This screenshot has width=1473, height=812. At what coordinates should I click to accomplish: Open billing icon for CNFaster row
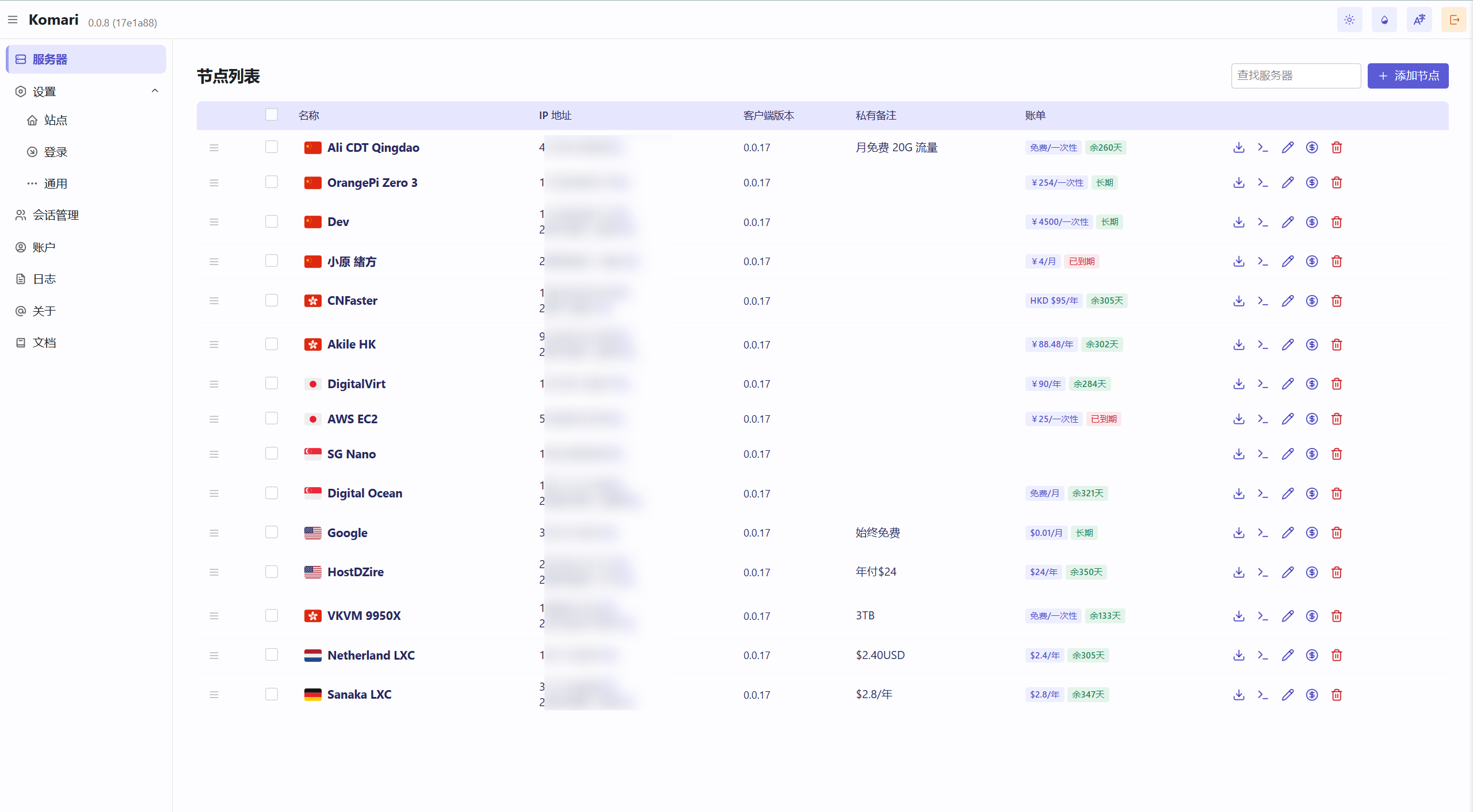(x=1312, y=301)
